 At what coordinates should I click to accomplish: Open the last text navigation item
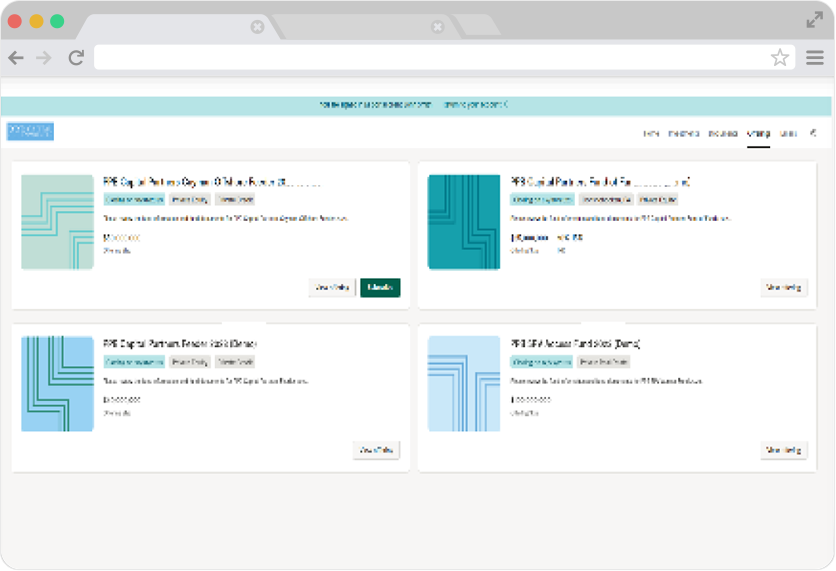pyautogui.click(x=788, y=133)
